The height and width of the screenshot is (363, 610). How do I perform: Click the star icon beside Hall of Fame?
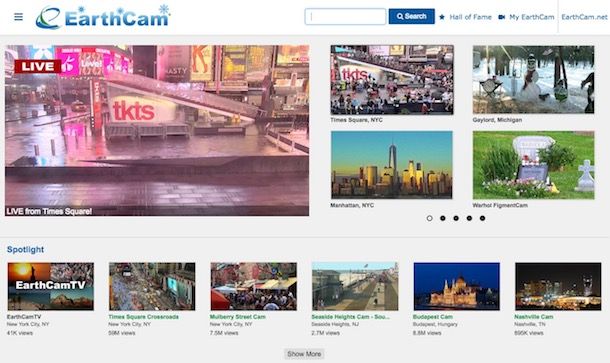pyautogui.click(x=442, y=17)
